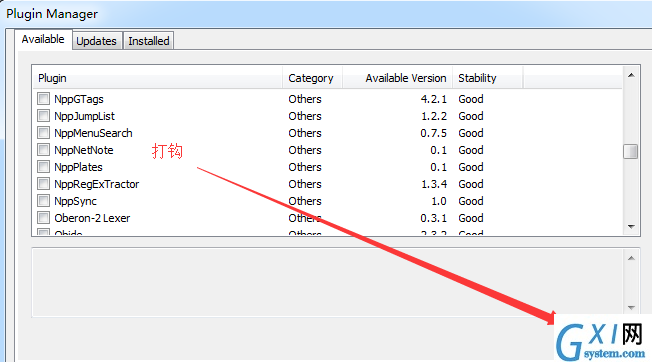Enable the NppNetNote checkbox
The image size is (652, 362).
43,150
